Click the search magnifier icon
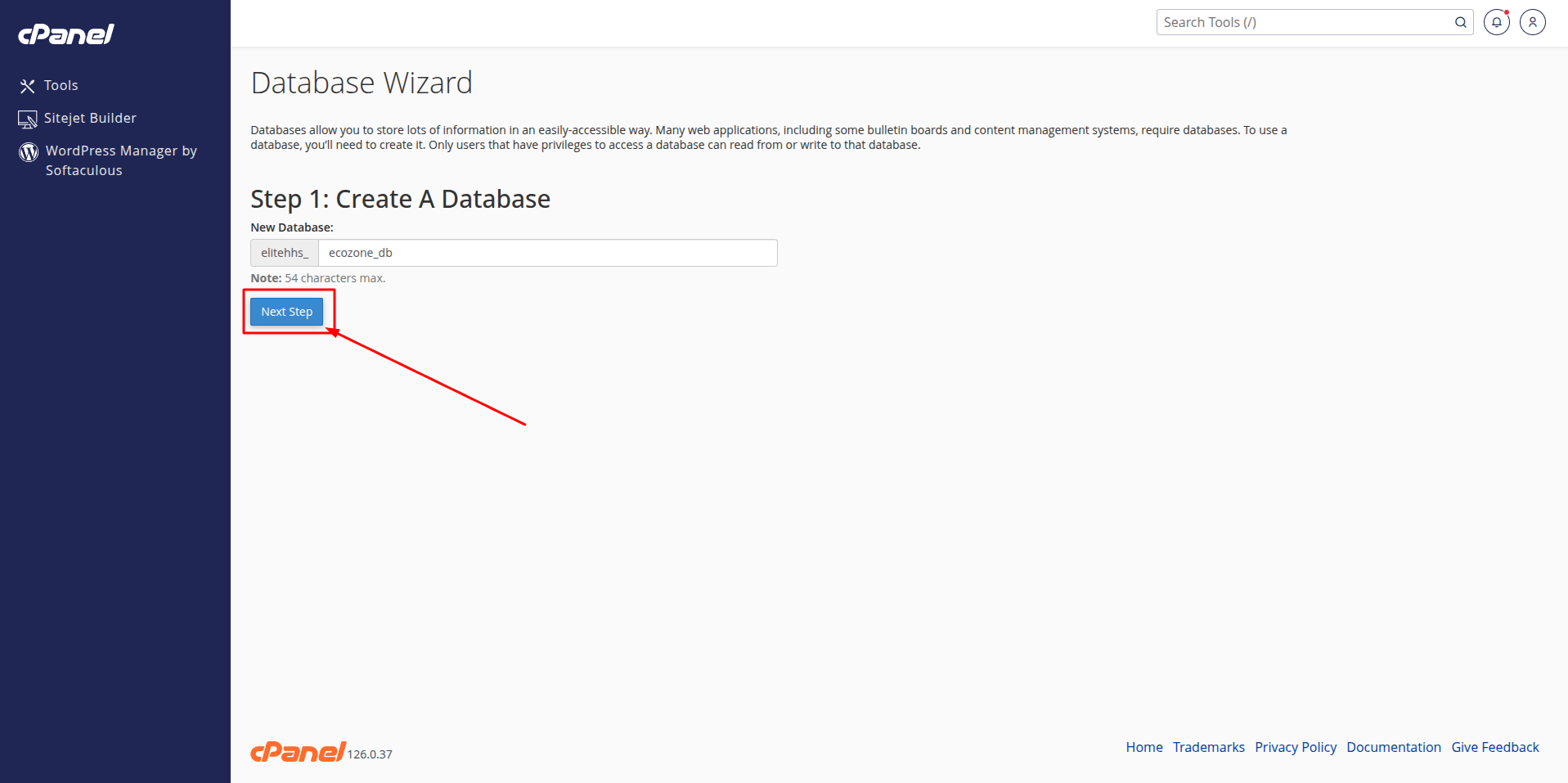 (x=1460, y=22)
